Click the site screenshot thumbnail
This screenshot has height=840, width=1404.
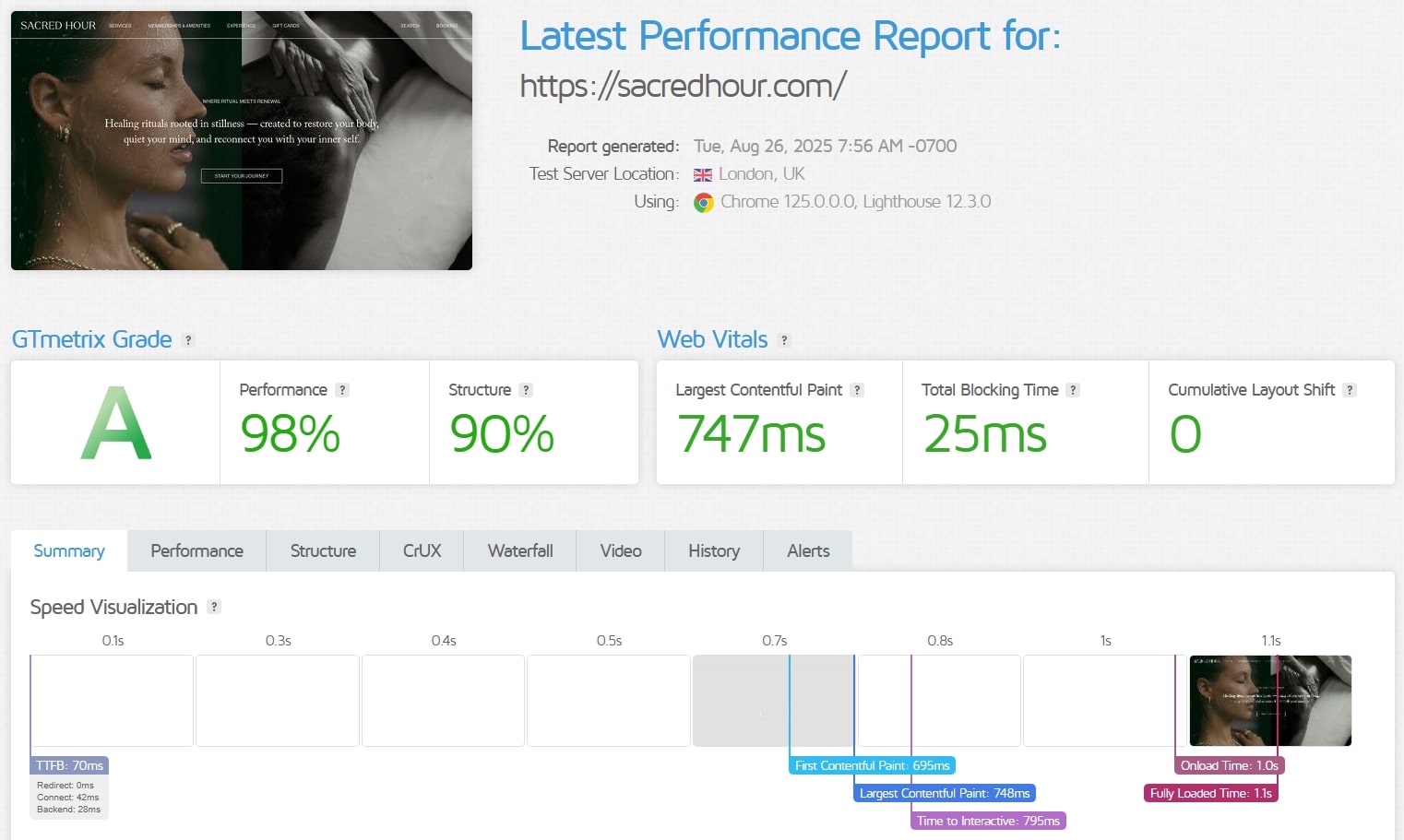click(x=242, y=140)
